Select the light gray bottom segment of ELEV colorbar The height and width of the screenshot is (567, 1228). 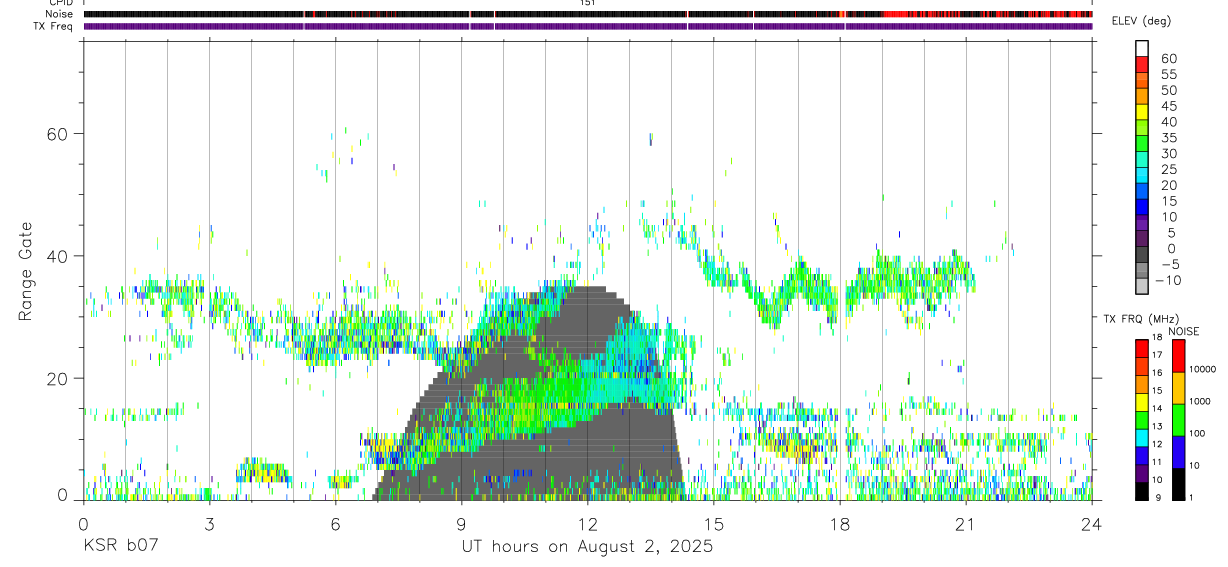(x=1142, y=286)
